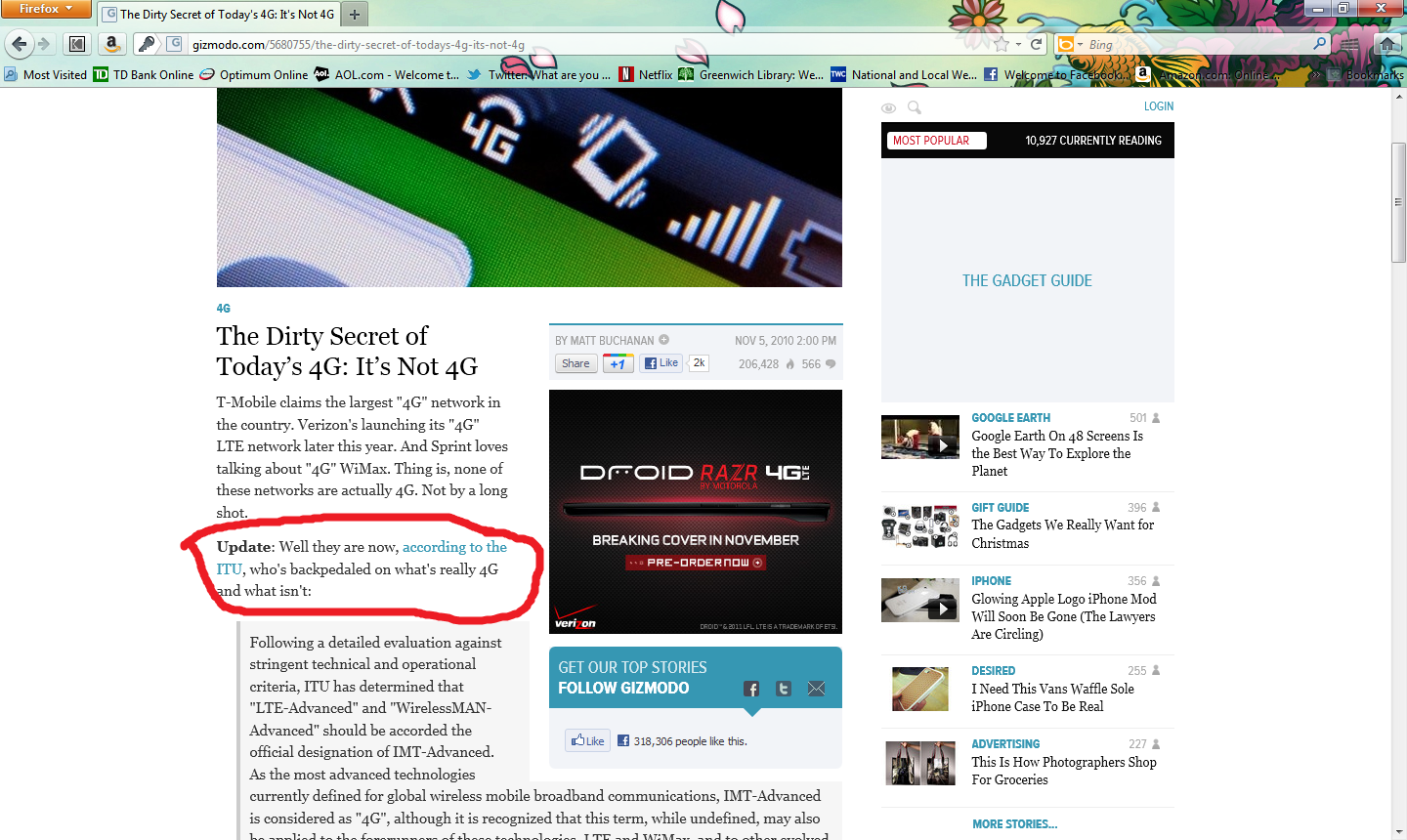
Task: Select the Most Popular tab
Action: 932,141
